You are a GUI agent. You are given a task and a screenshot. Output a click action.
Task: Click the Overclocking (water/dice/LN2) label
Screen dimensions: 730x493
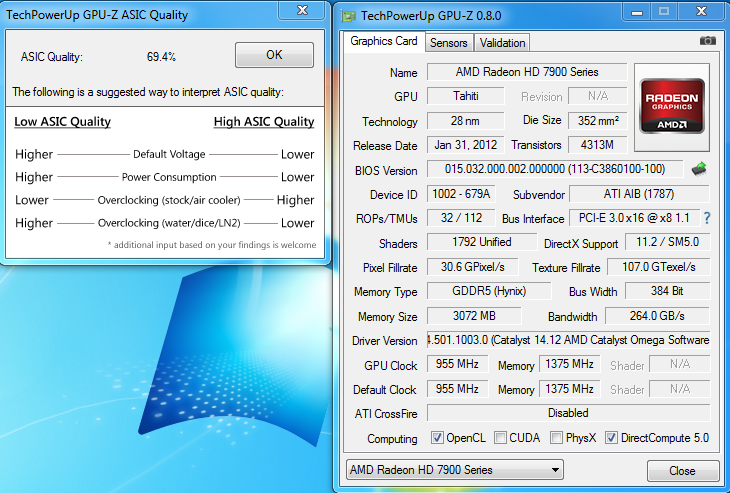point(169,223)
